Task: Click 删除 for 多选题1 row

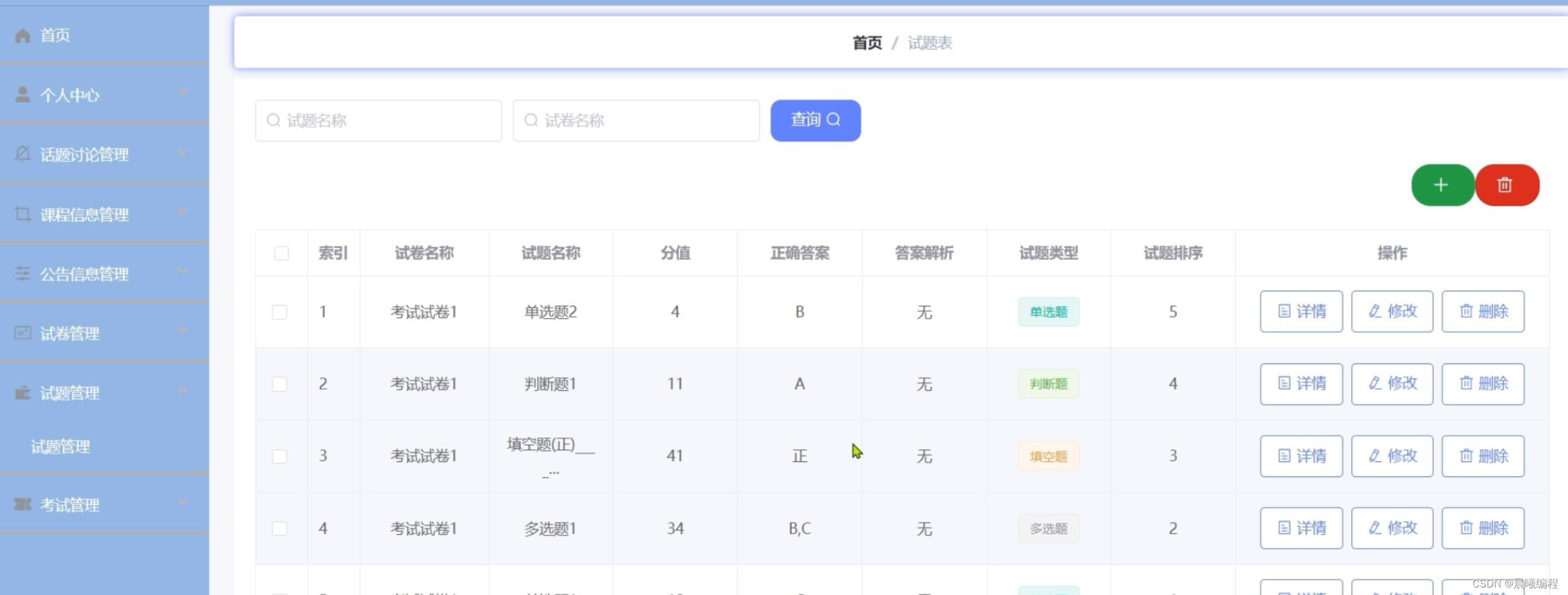Action: tap(1483, 528)
